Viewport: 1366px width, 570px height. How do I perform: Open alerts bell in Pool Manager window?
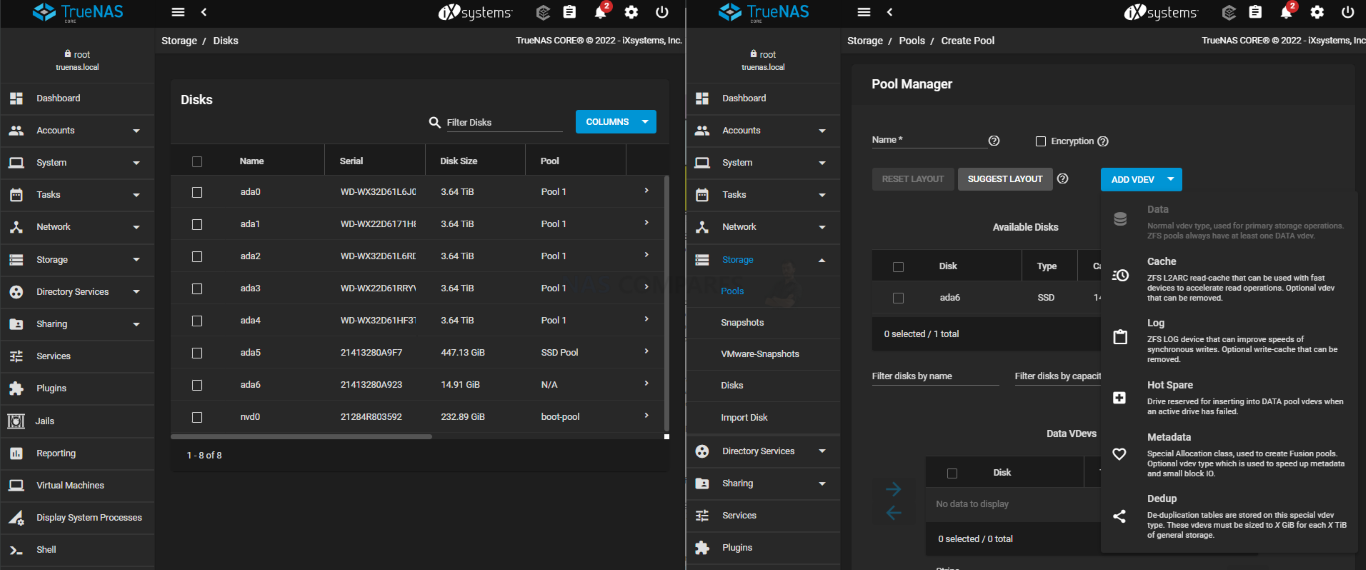pyautogui.click(x=1286, y=12)
